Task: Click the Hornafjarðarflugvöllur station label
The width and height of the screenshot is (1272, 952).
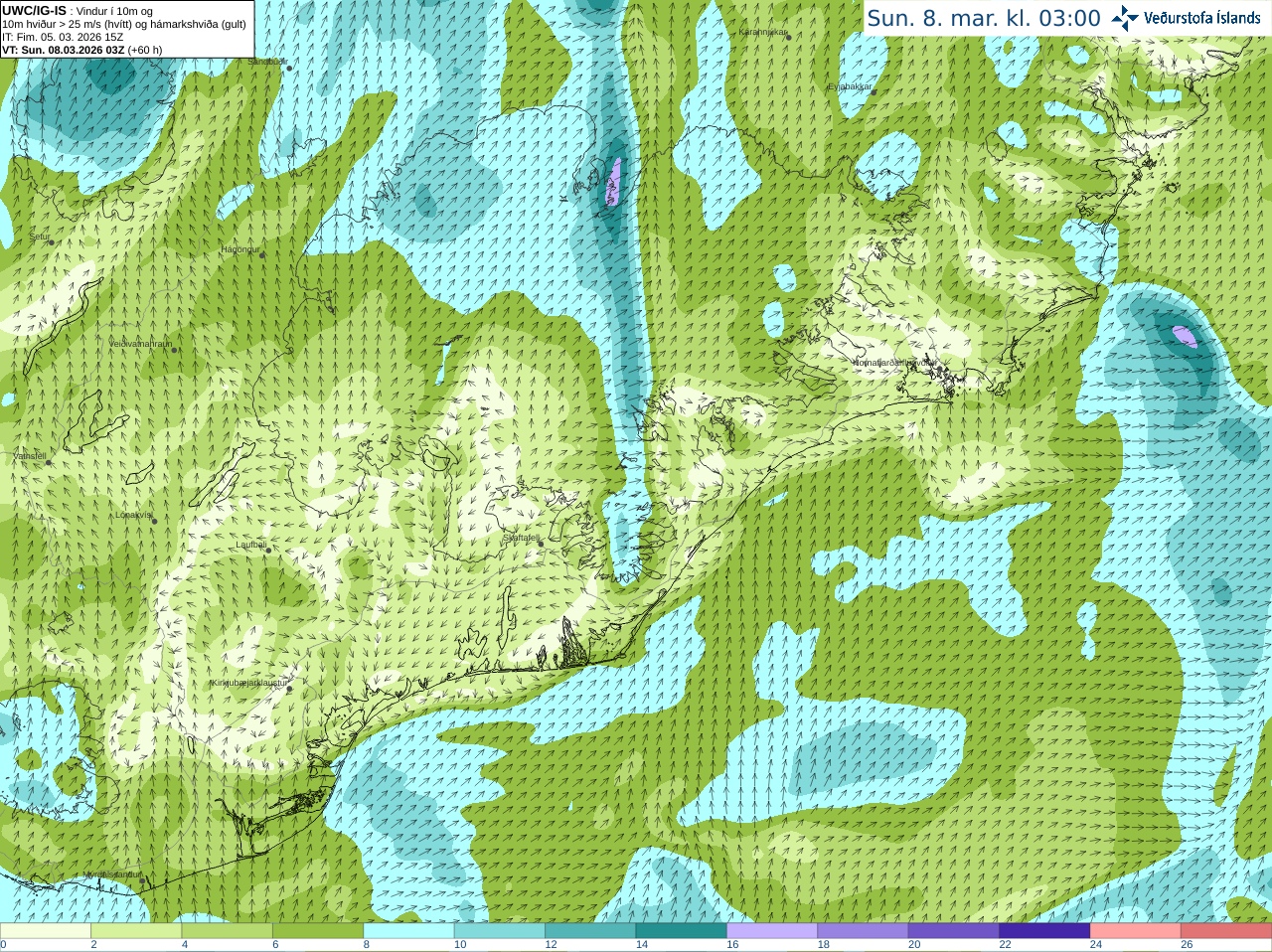Action: [x=894, y=363]
